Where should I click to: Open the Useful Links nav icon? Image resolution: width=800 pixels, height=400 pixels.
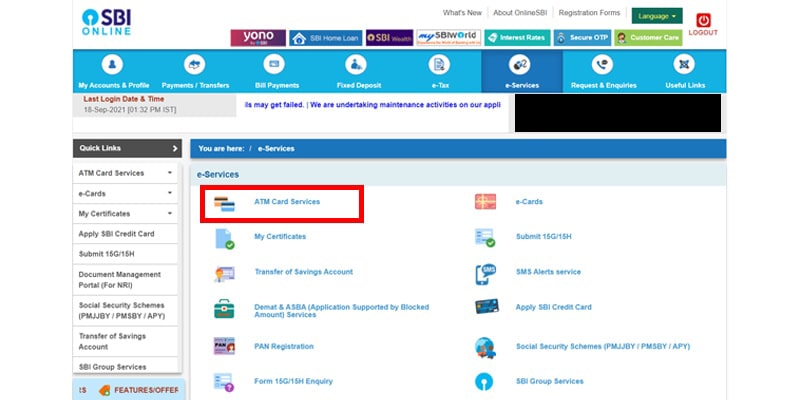click(684, 65)
